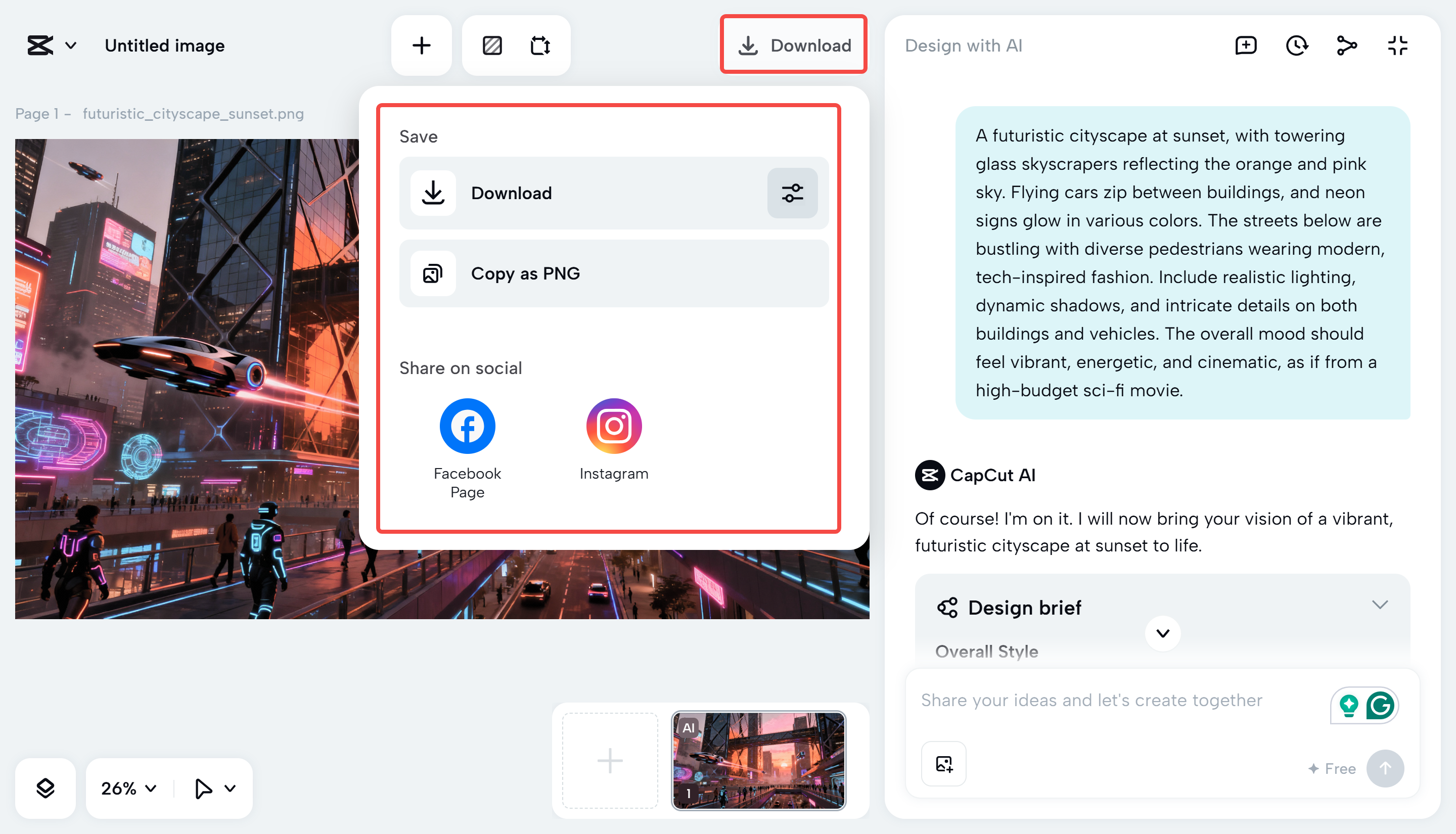The image size is (1456, 834).
Task: Open the 26% zoom dropdown
Action: coord(129,788)
